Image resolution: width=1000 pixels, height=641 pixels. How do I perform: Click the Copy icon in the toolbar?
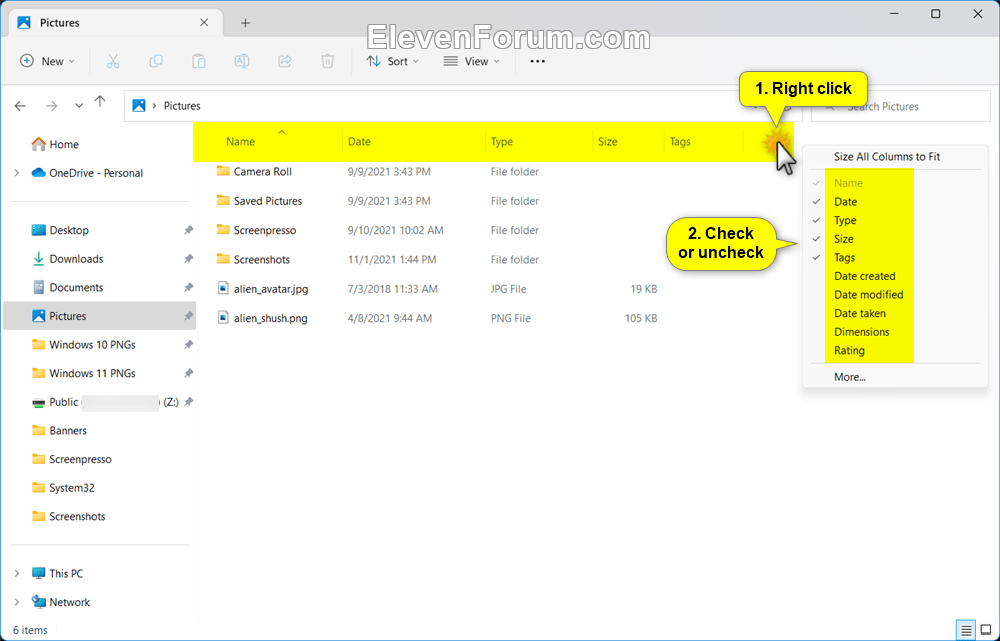tap(156, 61)
